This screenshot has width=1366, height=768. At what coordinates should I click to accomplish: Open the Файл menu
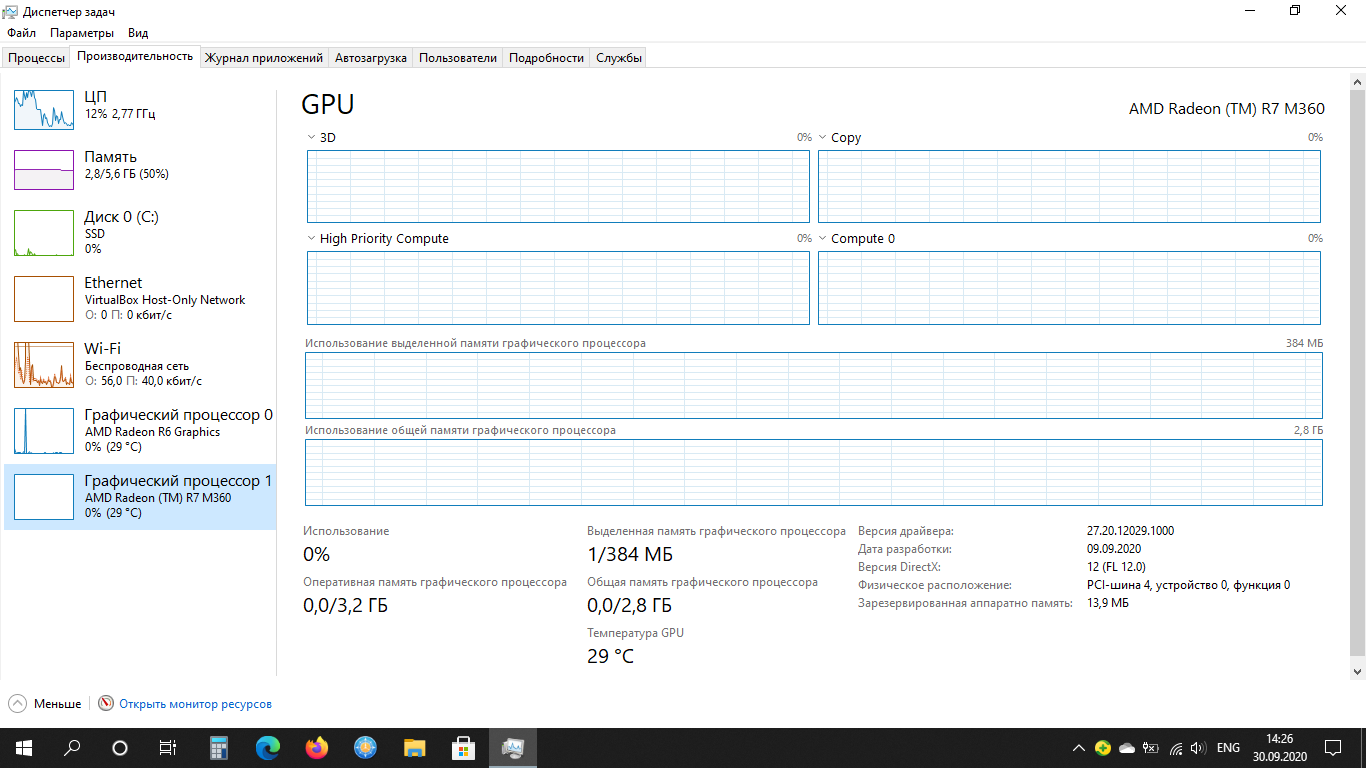pos(21,33)
